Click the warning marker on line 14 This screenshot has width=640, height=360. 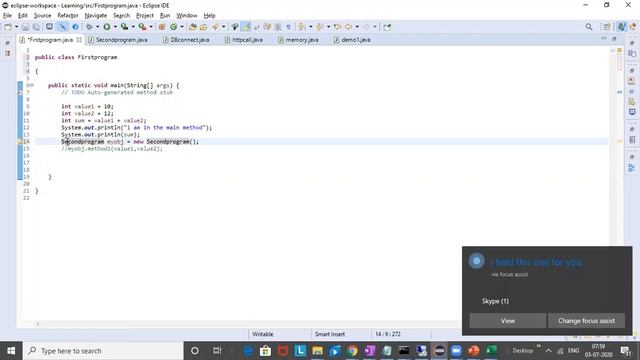tap(20, 141)
